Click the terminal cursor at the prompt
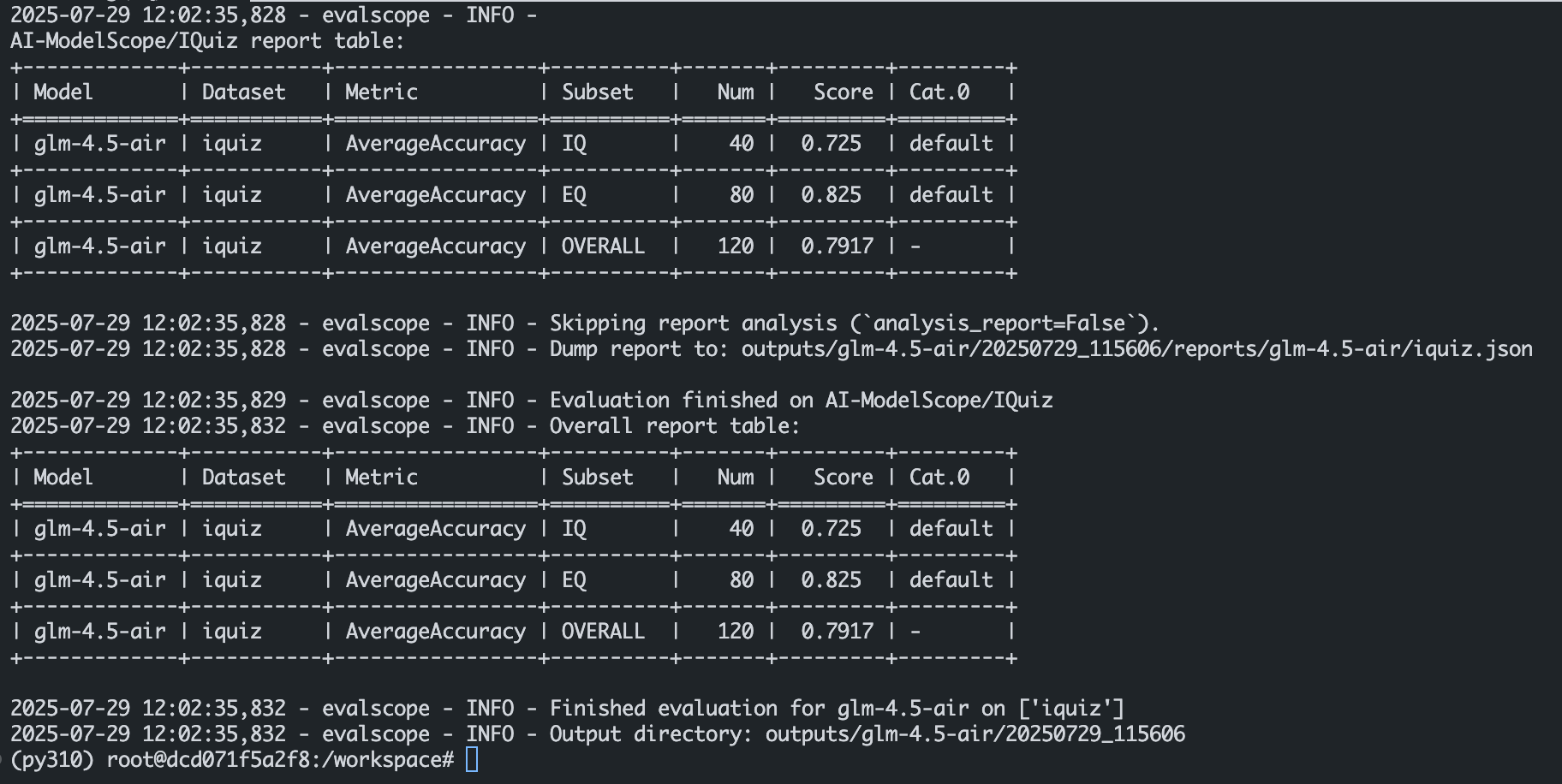Viewport: 1562px width, 784px height. (x=472, y=759)
